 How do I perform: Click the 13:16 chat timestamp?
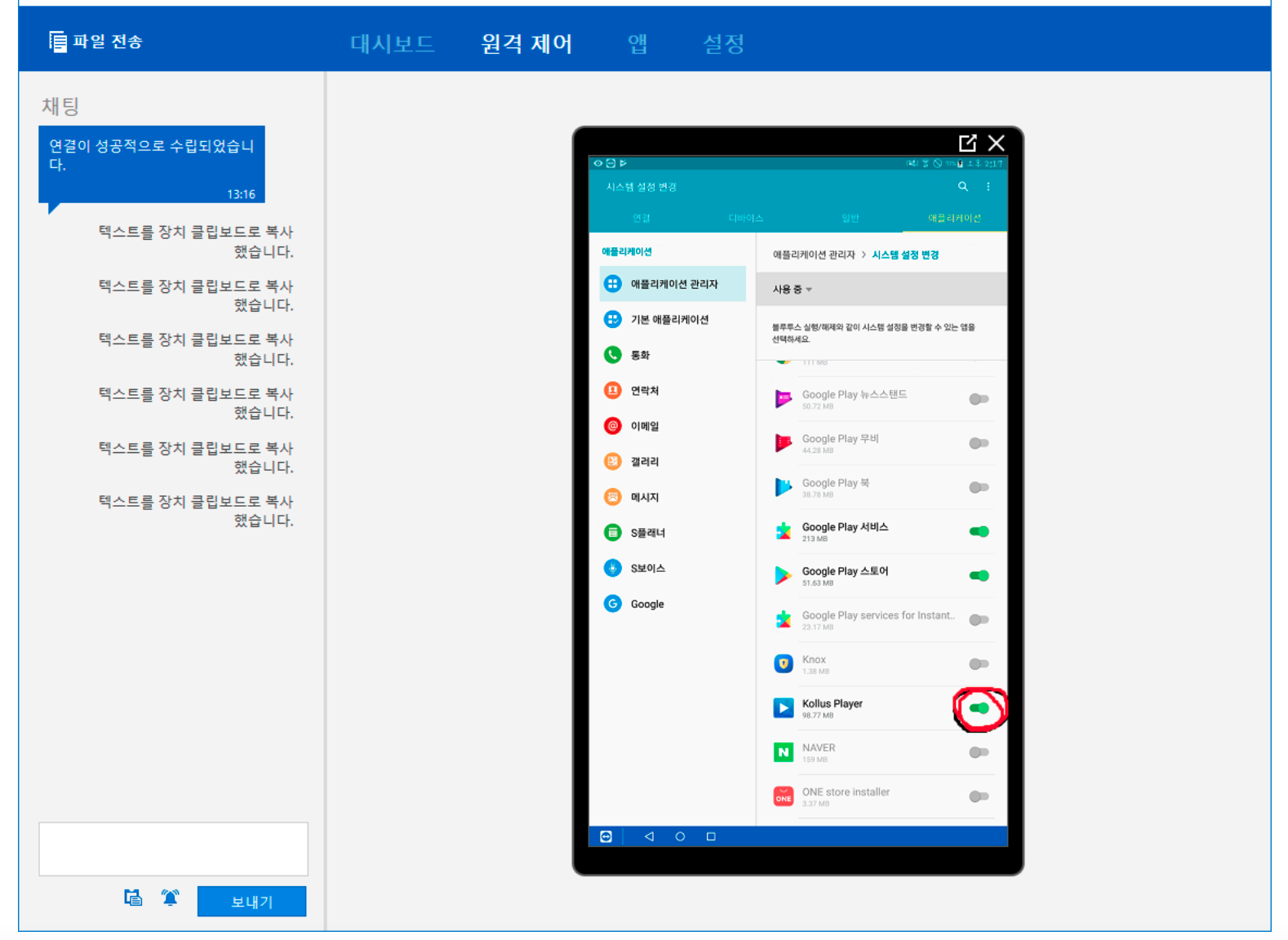coord(241,194)
